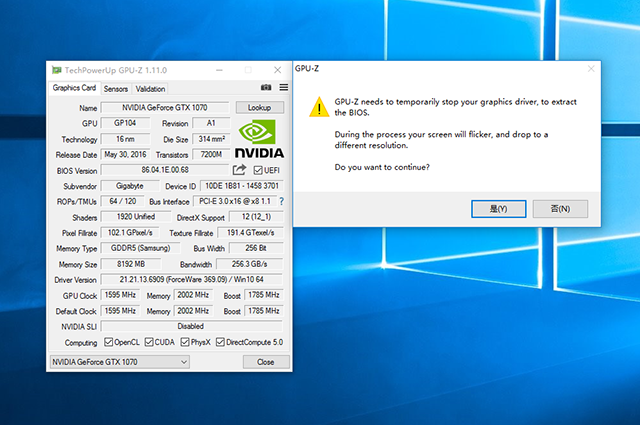Click the Memory Size value 8192 MB
Screen dimensions: 640x425
(131, 264)
